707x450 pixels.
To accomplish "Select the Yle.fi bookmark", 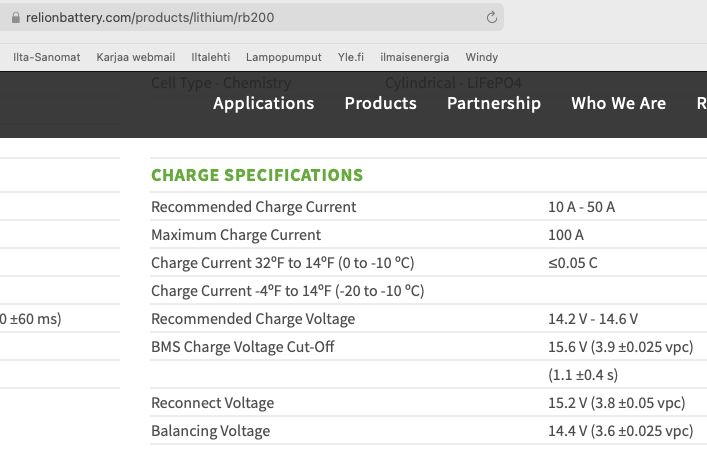I will pyautogui.click(x=352, y=58).
